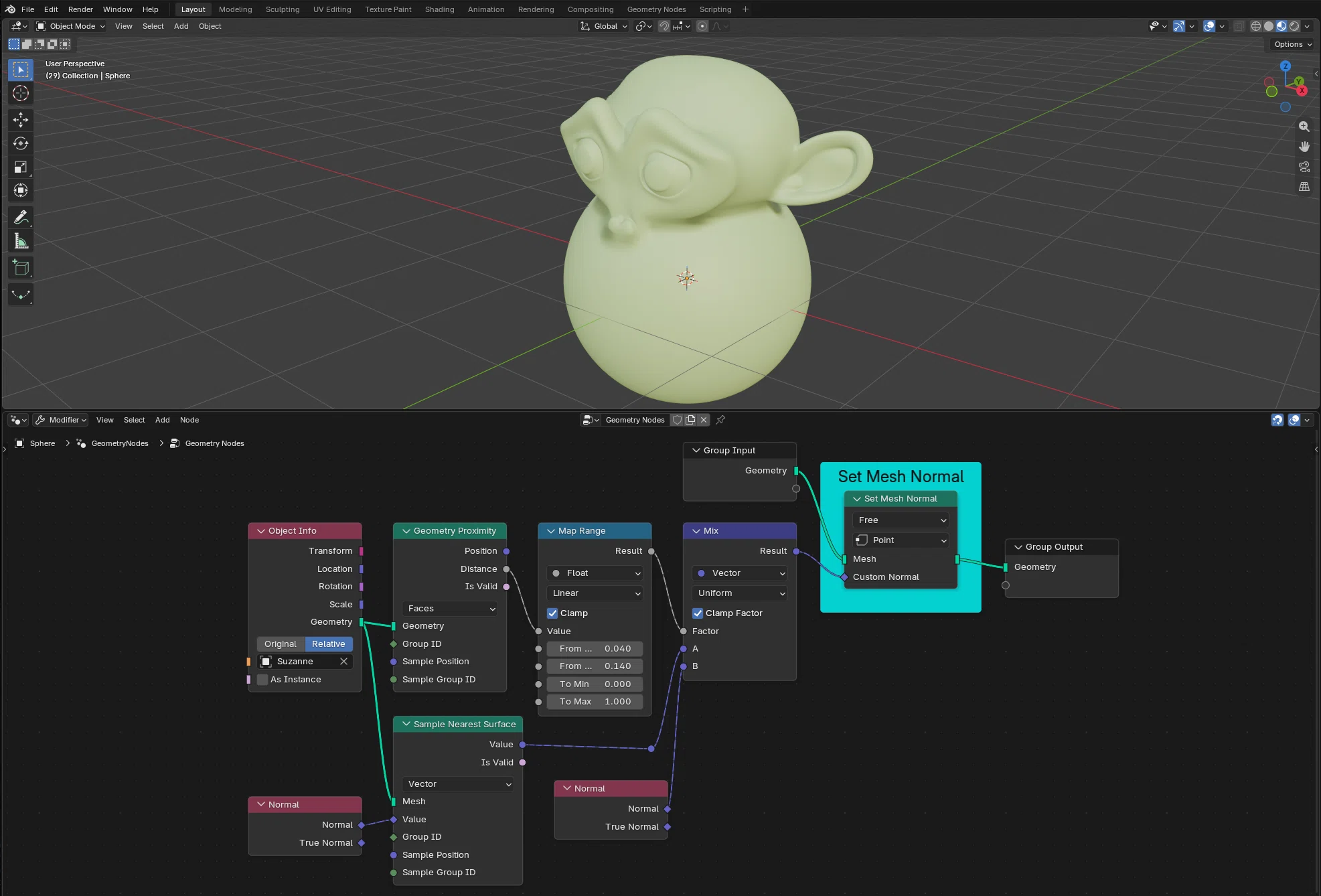The height and width of the screenshot is (896, 1321).
Task: Click the Z axis navigation gizmo
Action: pos(1285,66)
